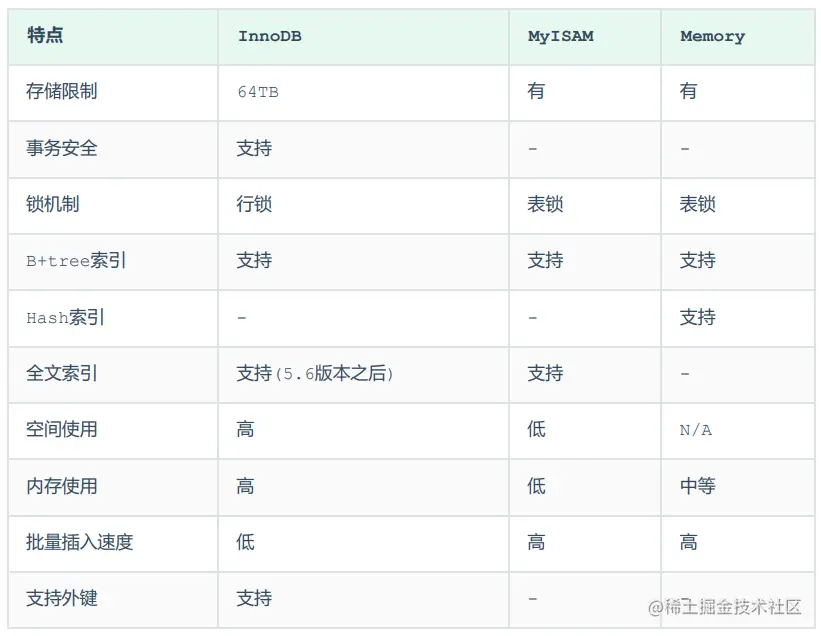Click the 行锁 cell under InnoDB
The image size is (821, 636).
pos(254,204)
